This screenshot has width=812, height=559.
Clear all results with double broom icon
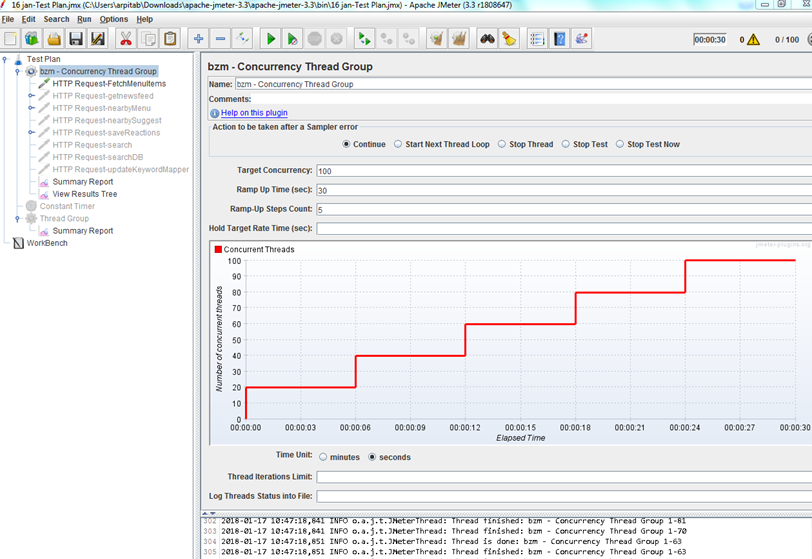point(458,39)
